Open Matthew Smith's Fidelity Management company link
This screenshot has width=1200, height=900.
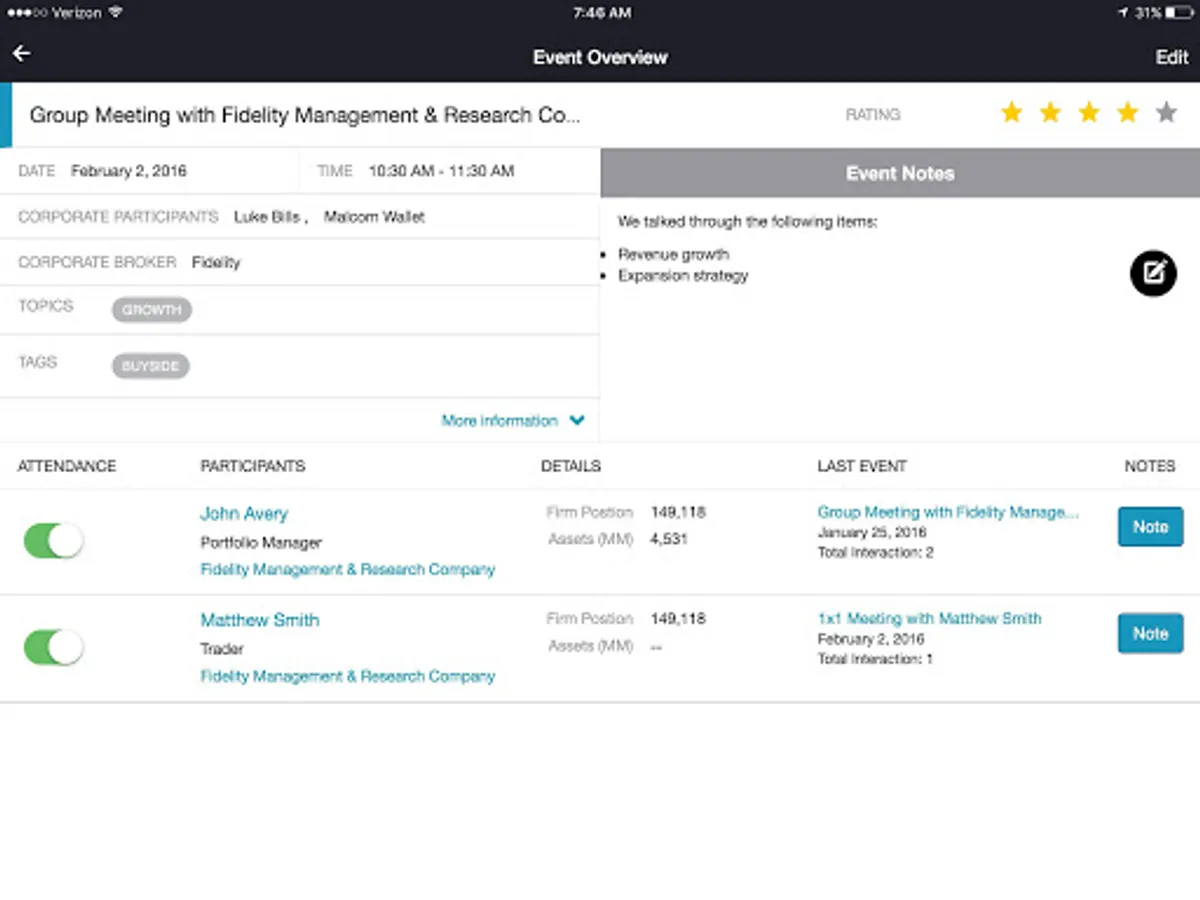[x=347, y=676]
